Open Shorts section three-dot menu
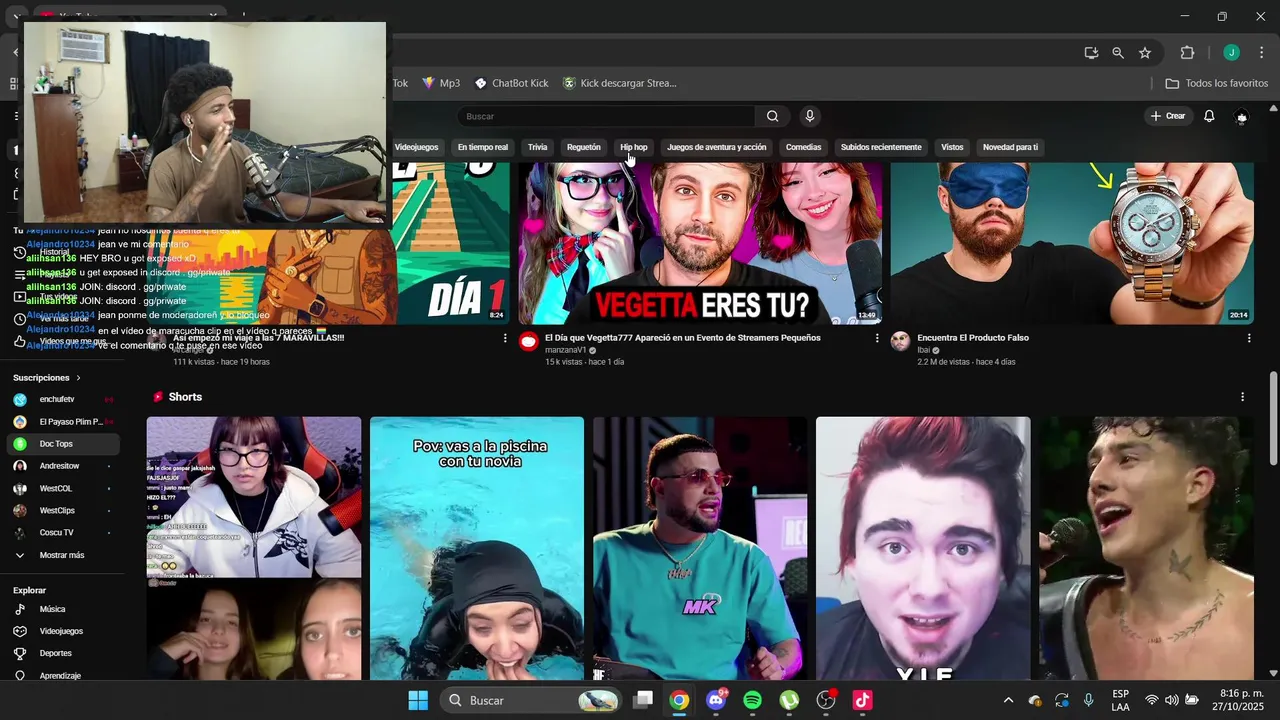 coord(1243,397)
